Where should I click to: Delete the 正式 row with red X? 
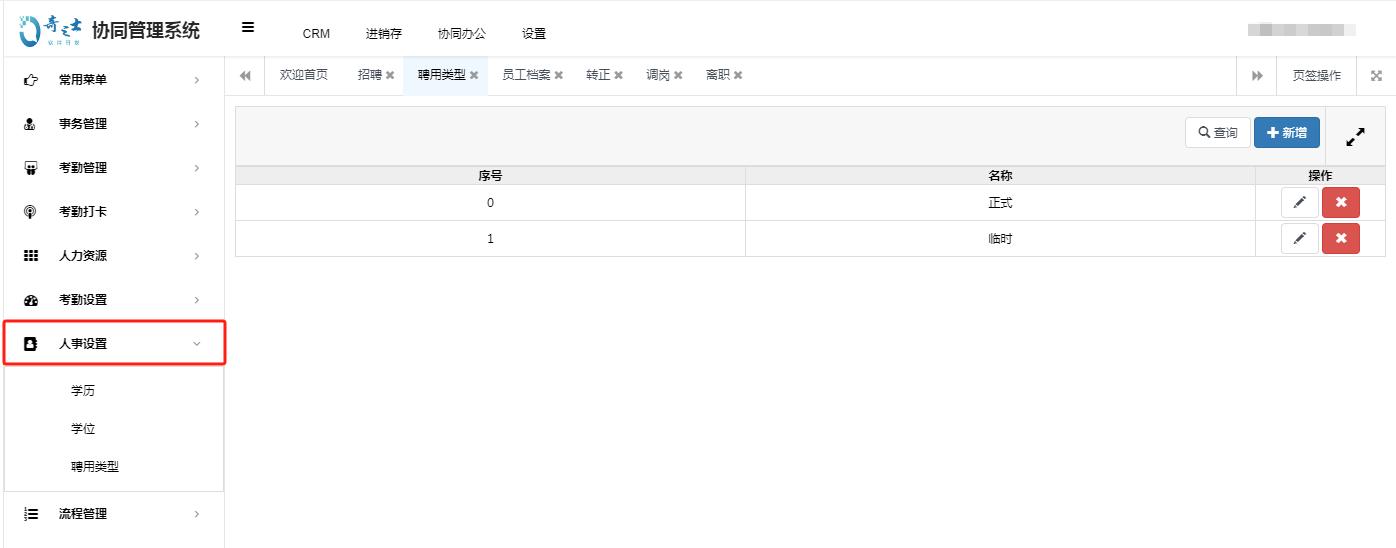tap(1340, 203)
